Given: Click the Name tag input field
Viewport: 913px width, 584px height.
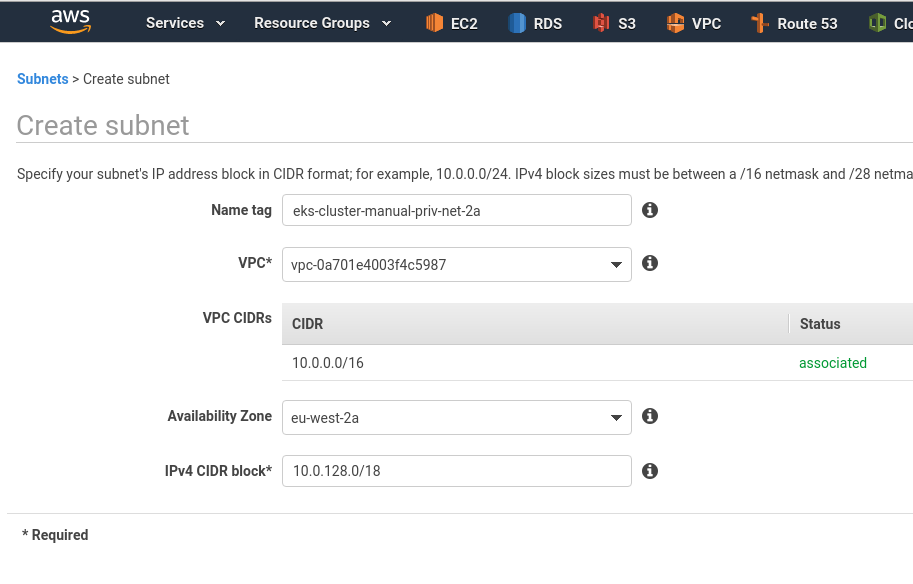Looking at the screenshot, I should click(456, 210).
